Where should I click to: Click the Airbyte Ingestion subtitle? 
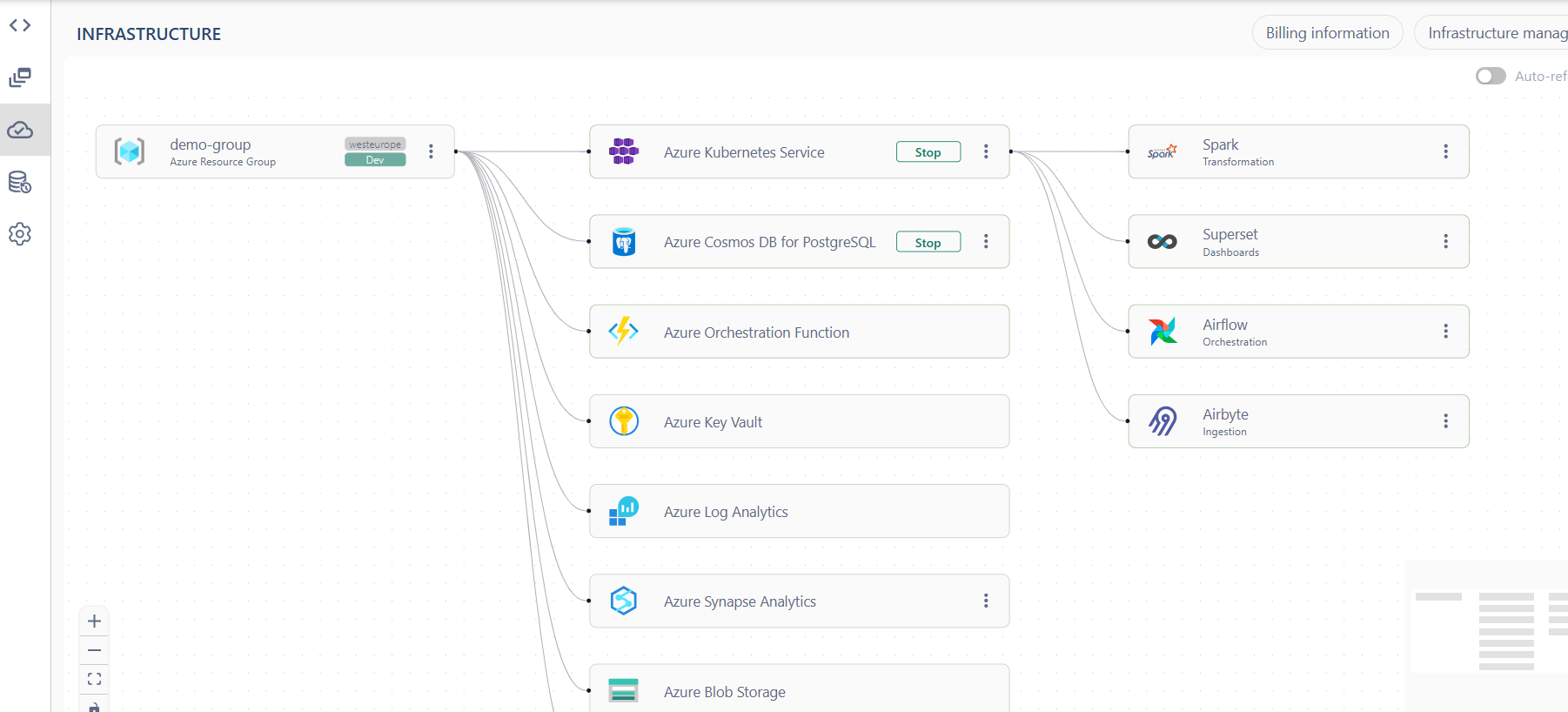1224,432
